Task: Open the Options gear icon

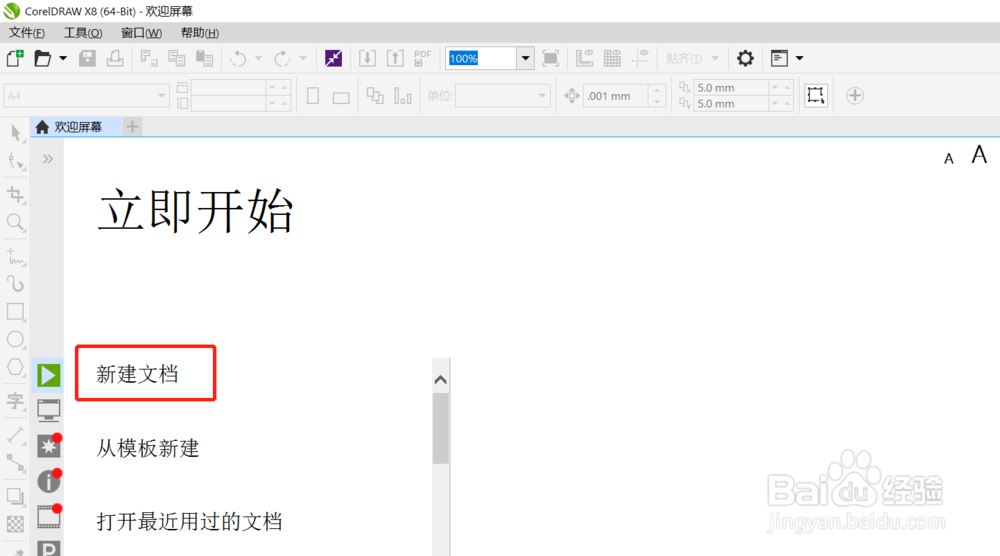Action: click(745, 59)
